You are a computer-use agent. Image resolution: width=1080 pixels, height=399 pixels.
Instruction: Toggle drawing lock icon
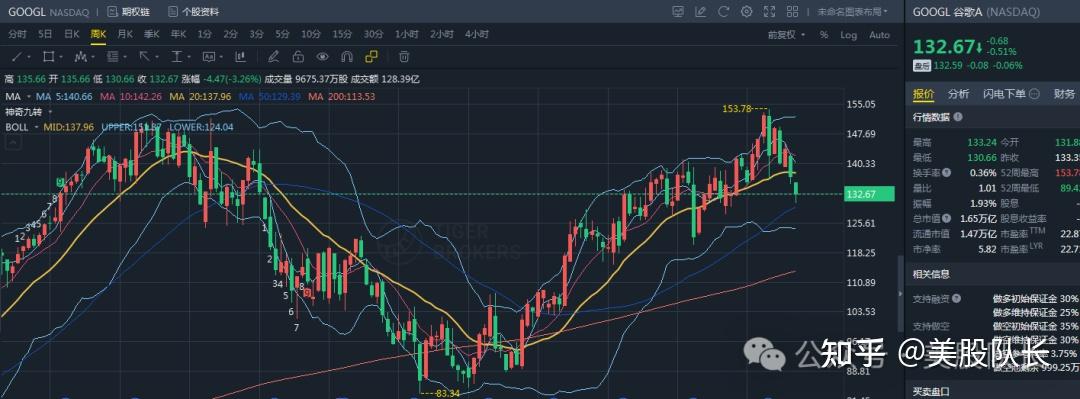point(298,57)
